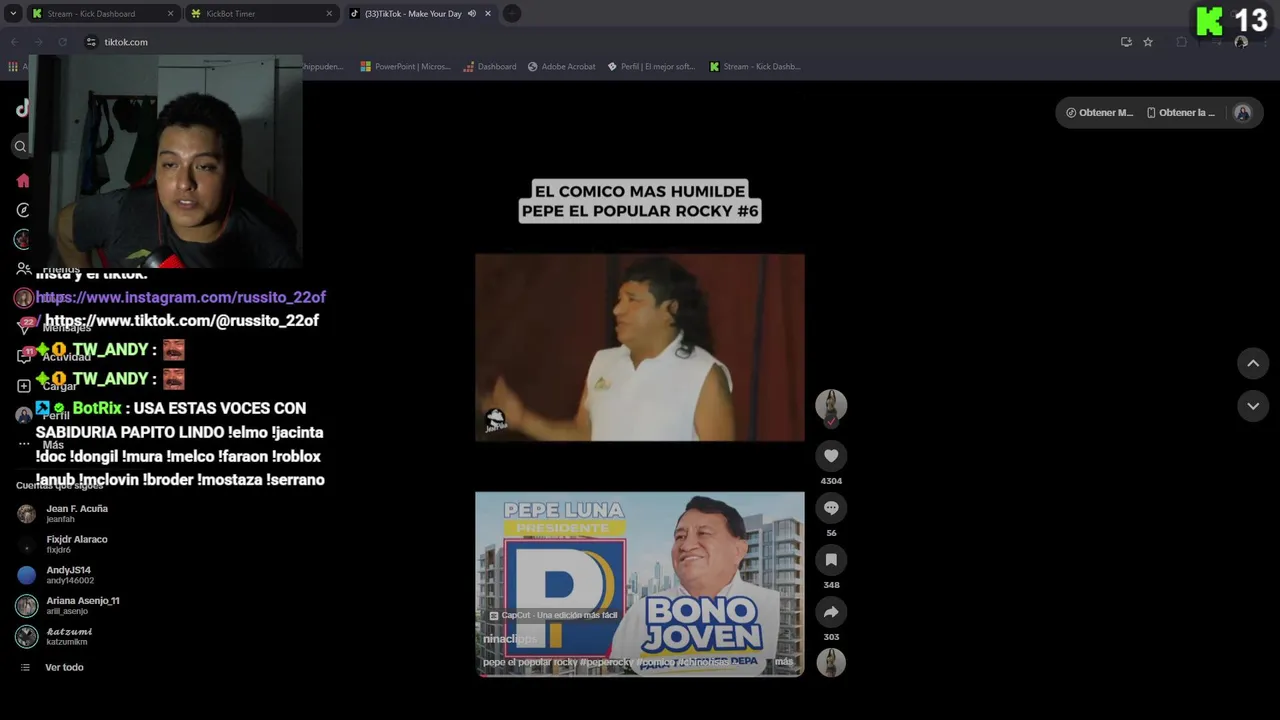Open the apps grid bookmark icon
1280x720 pixels.
coord(12,67)
